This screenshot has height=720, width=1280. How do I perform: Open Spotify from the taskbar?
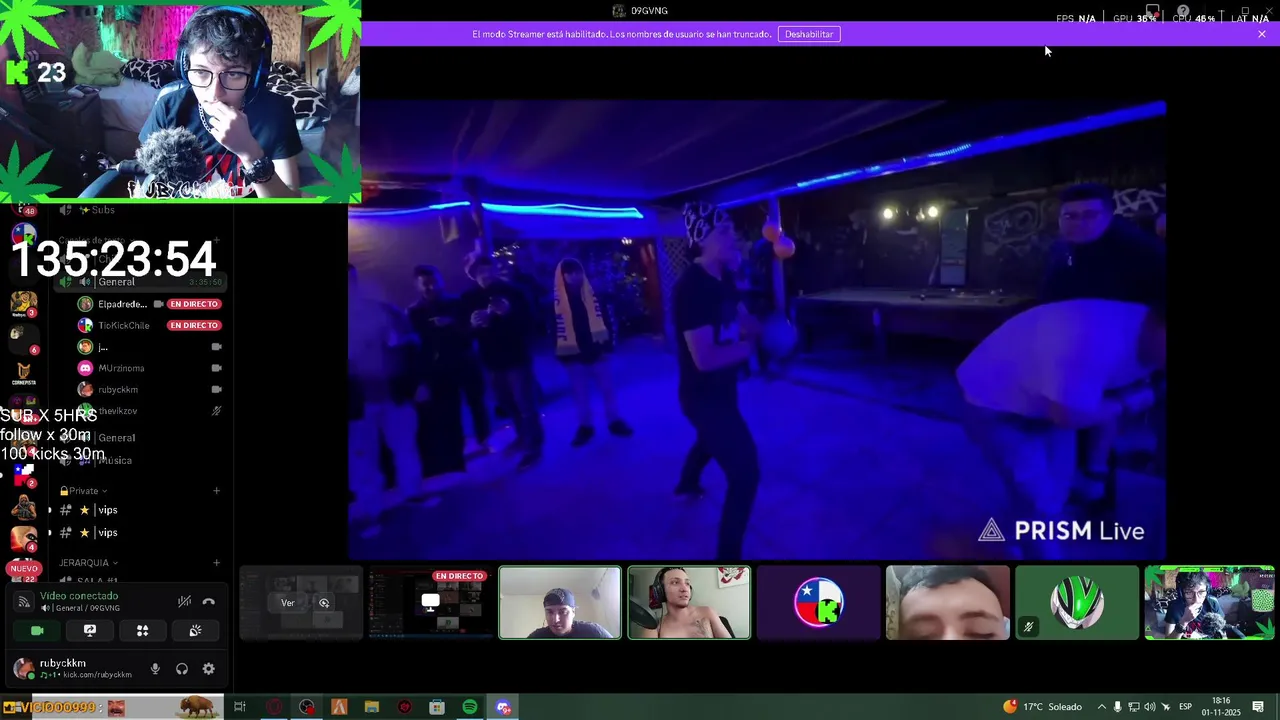[470, 707]
